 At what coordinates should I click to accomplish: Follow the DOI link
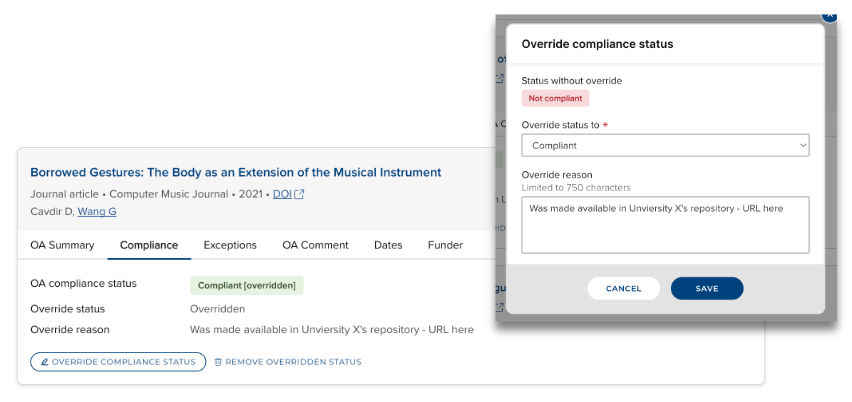point(281,194)
